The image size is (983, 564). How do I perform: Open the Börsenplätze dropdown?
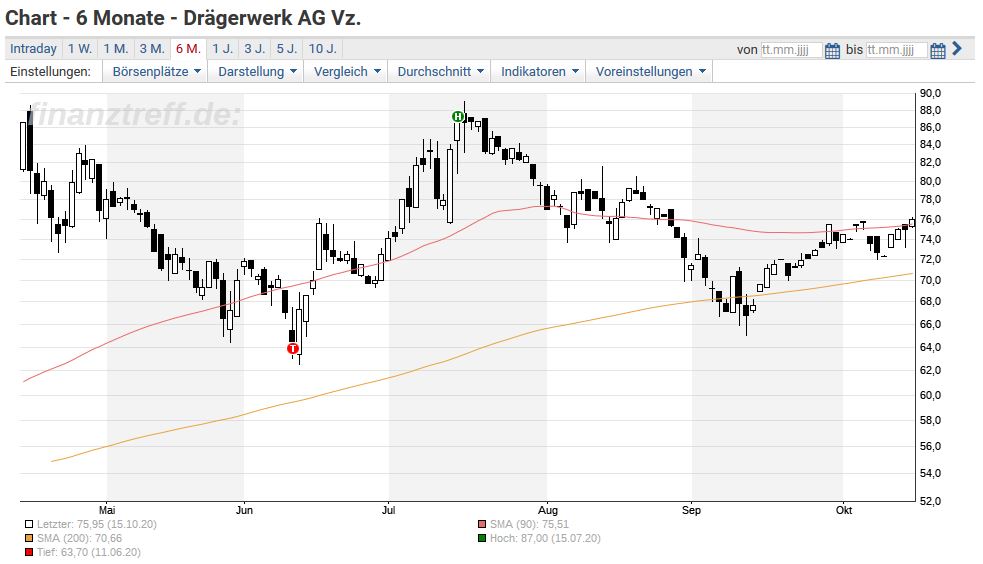[x=156, y=71]
